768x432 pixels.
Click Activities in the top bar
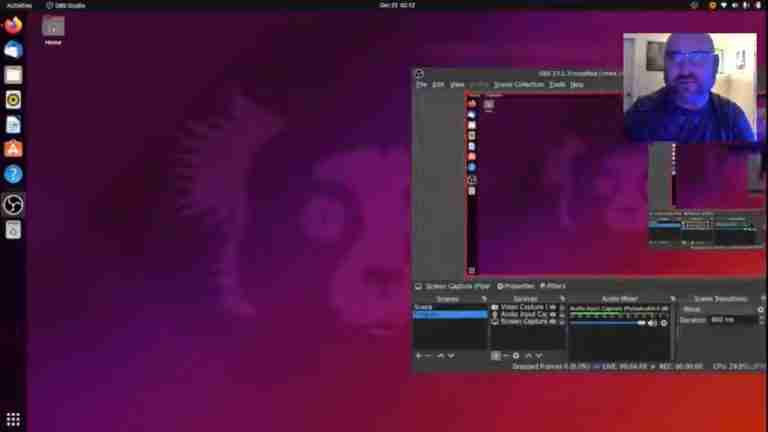pos(19,5)
